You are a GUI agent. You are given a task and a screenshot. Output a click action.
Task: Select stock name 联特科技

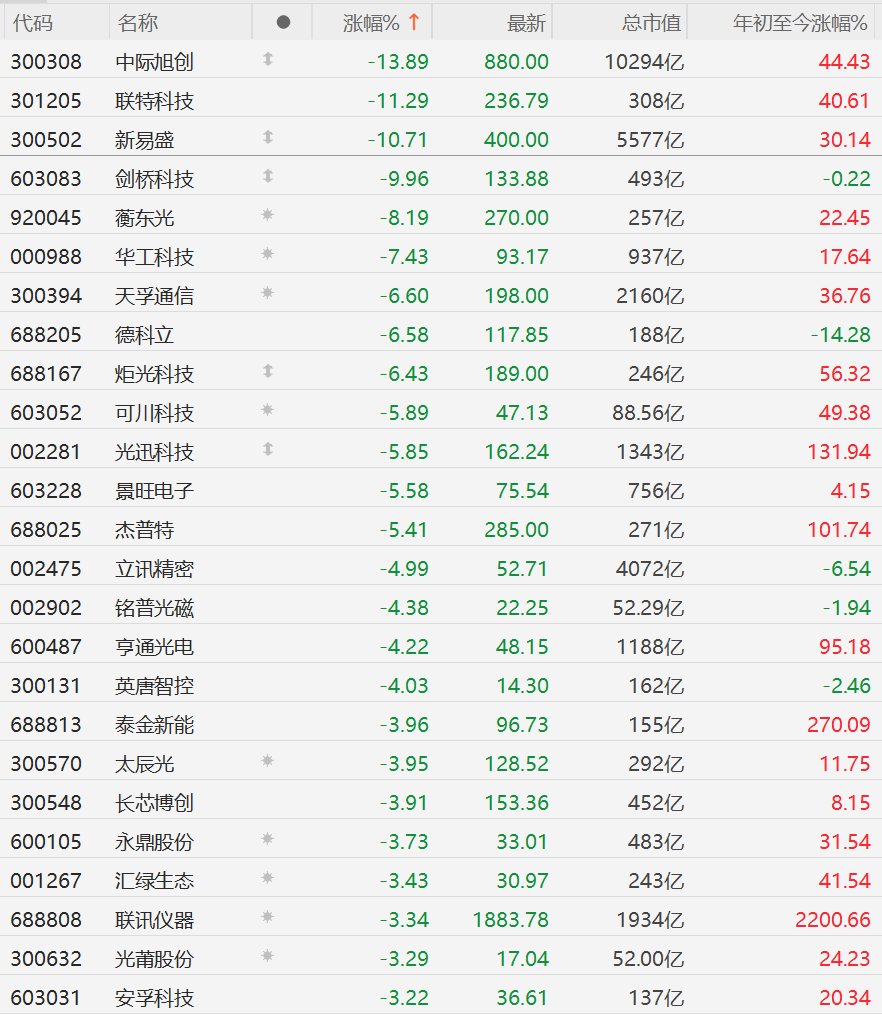click(x=155, y=101)
